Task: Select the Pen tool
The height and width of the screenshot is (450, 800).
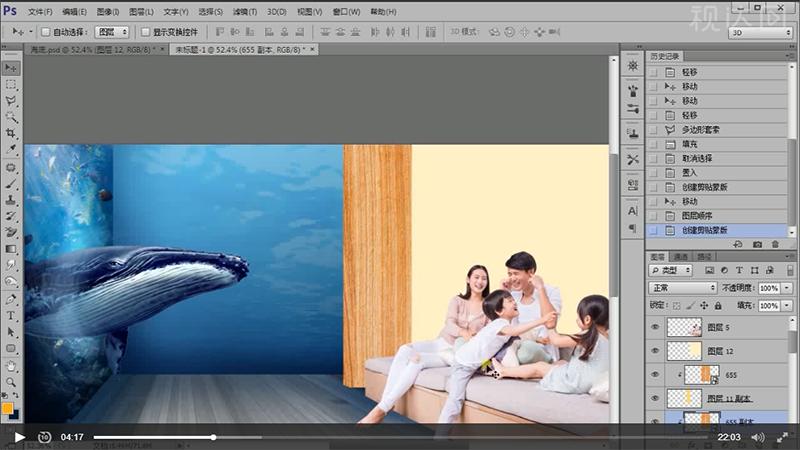Action: coord(11,299)
